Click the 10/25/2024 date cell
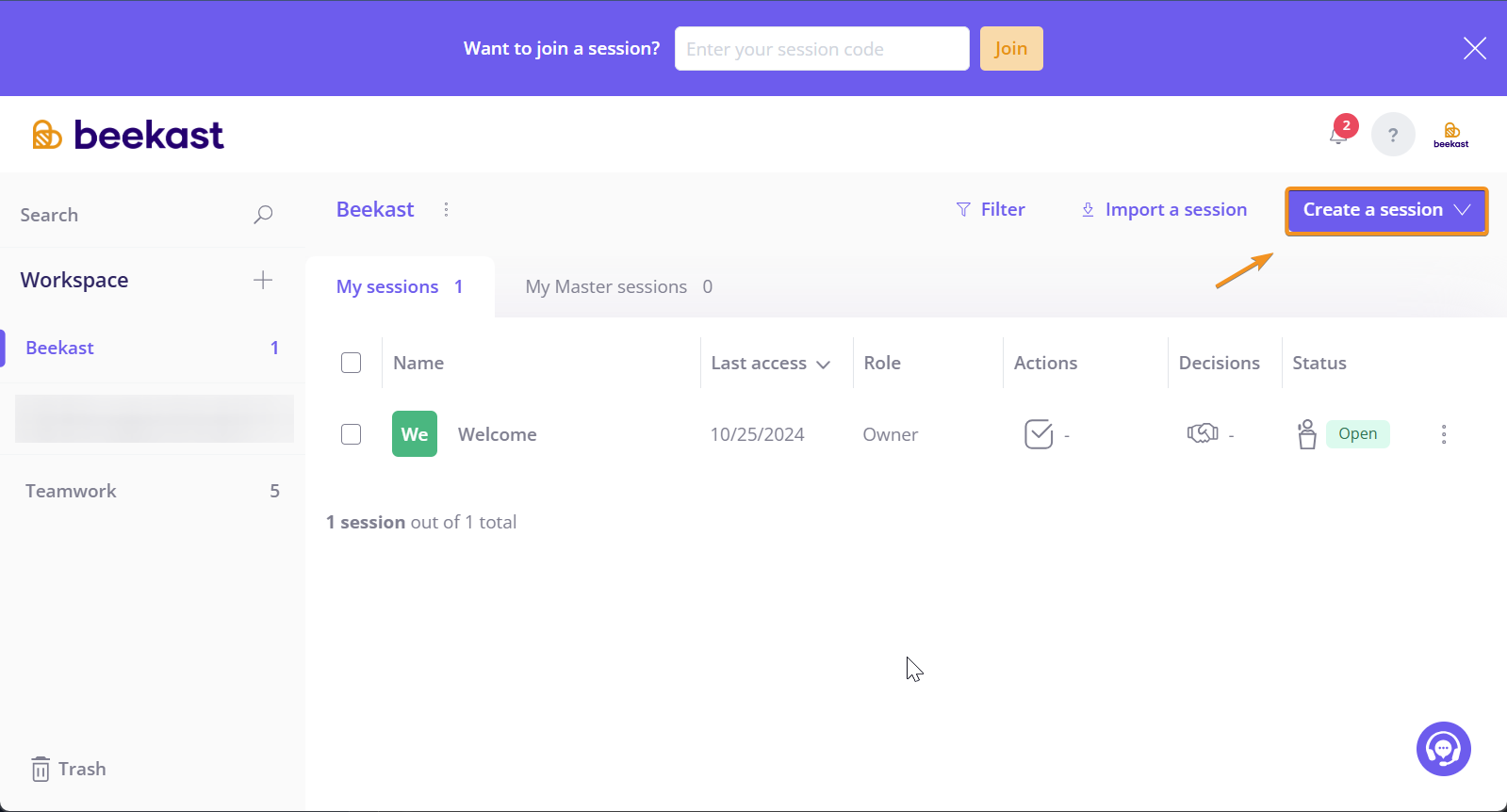 point(758,434)
